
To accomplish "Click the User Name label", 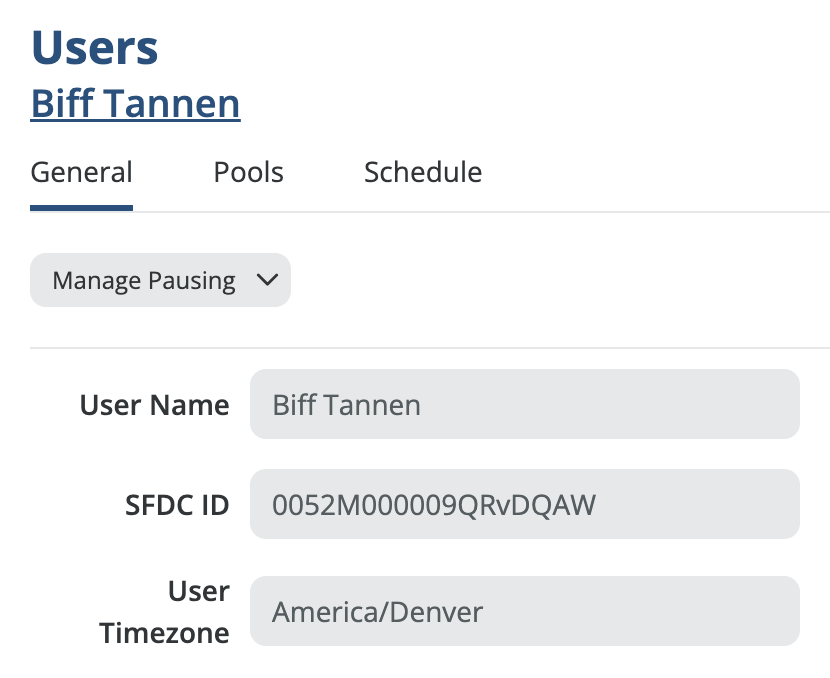I will click(154, 405).
